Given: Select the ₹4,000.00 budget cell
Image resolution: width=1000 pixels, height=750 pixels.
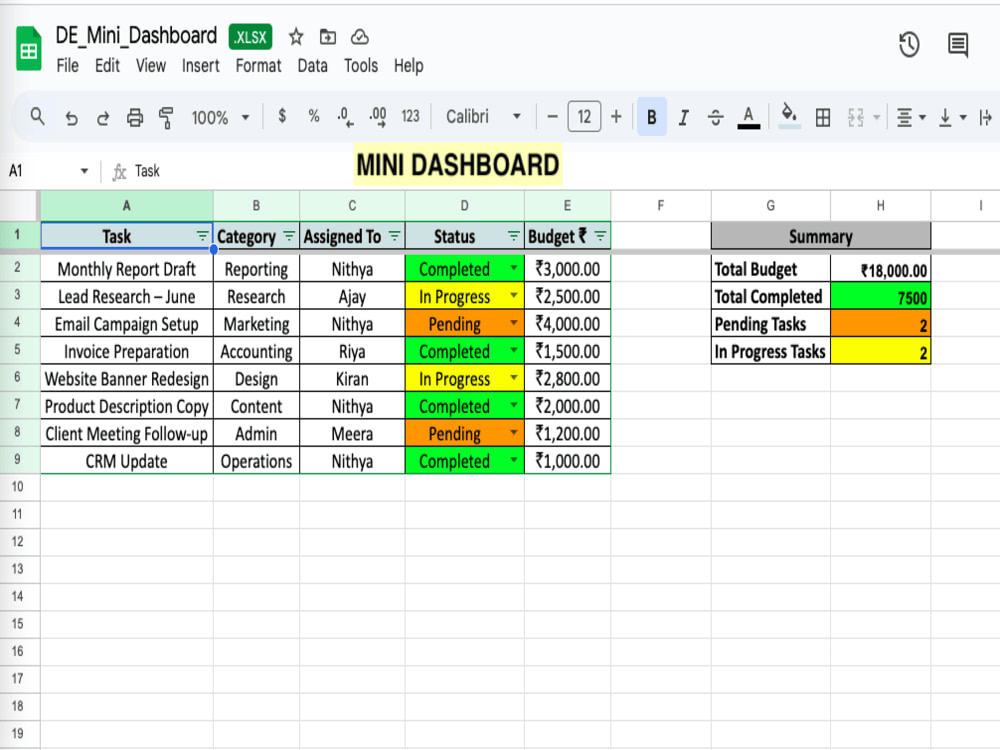Looking at the screenshot, I should 568,324.
